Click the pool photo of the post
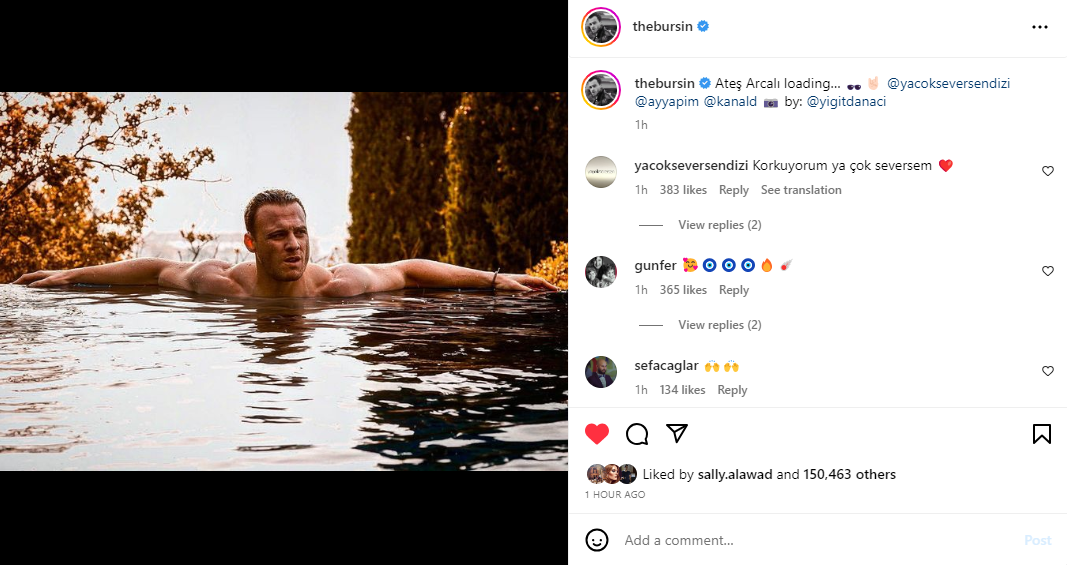Image resolution: width=1067 pixels, height=565 pixels. [283, 281]
